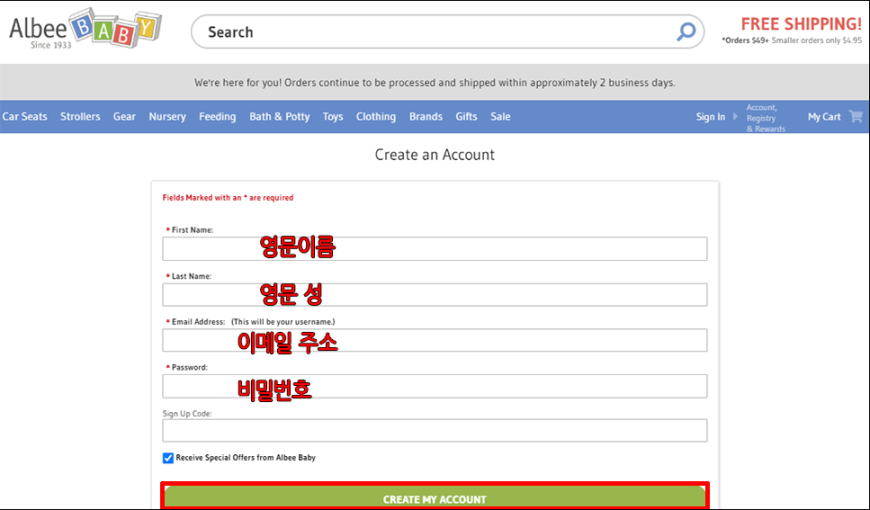Viewport: 870px width, 510px height.
Task: Click into the Sign Up Code field
Action: pos(434,431)
